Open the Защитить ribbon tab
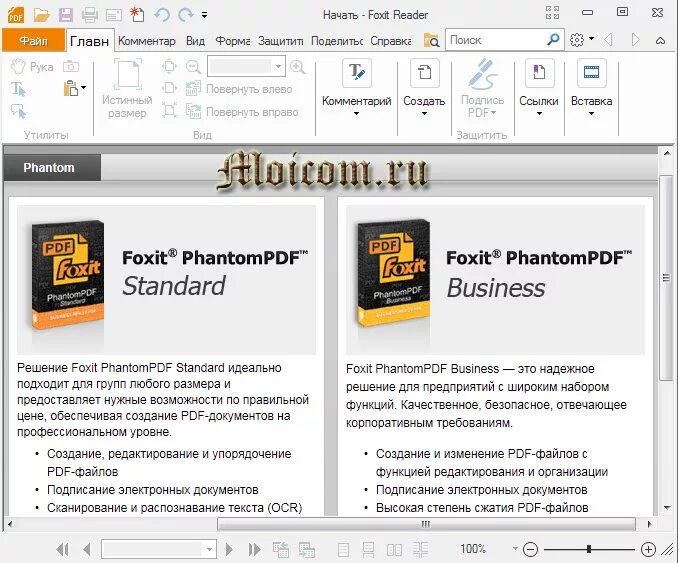Viewport: 678px width, 563px height. 280,41
